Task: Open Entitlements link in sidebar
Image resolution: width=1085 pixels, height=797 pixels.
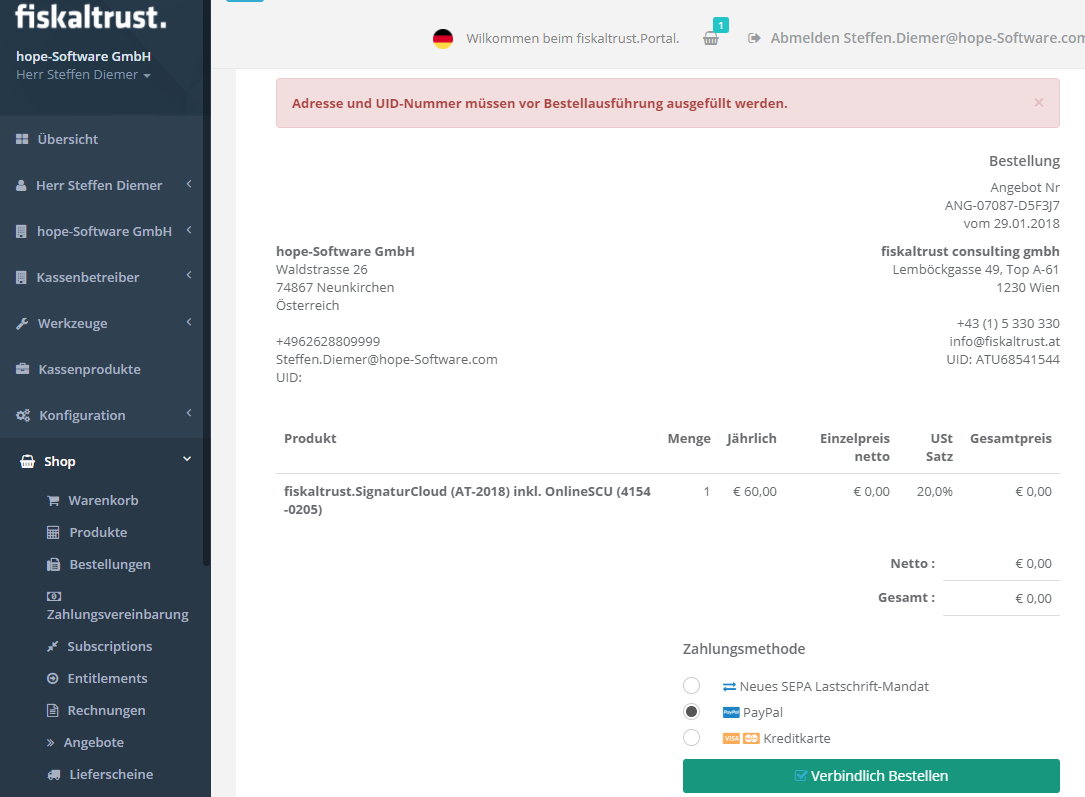Action: (x=107, y=679)
